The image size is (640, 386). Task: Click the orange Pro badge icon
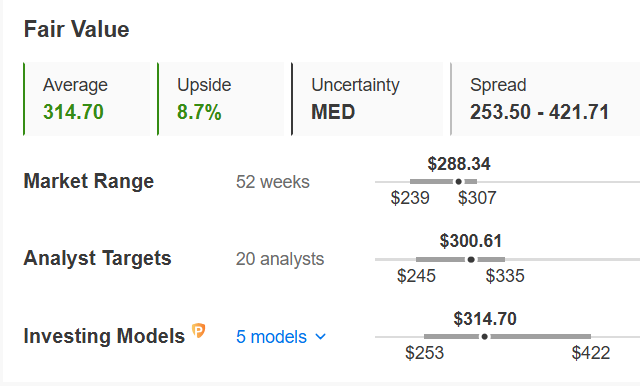(198, 331)
